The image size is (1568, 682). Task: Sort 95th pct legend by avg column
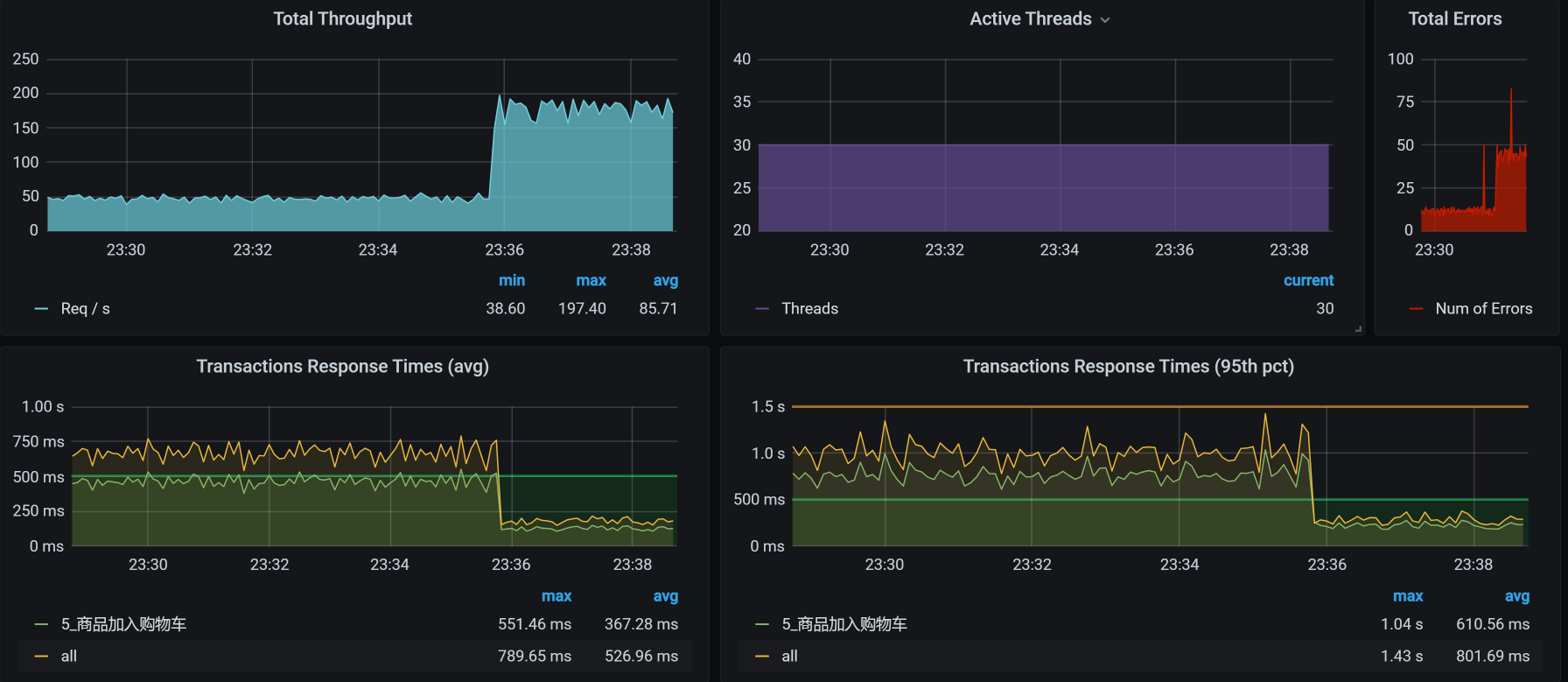[1516, 597]
